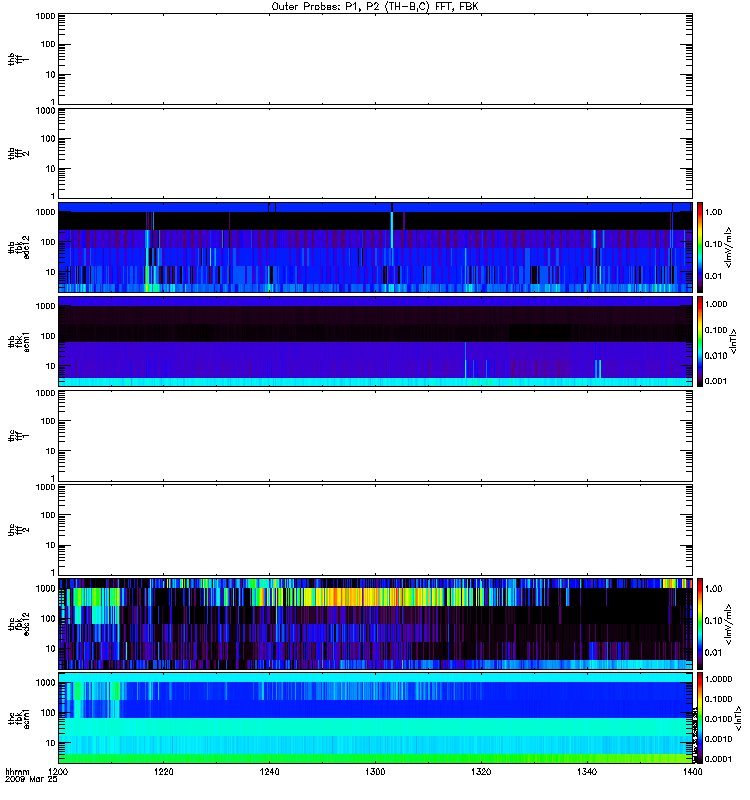Image resolution: width=750 pixels, height=800 pixels.
Task: Click the empty thc fft 2 plot panel
Action: [x=375, y=530]
